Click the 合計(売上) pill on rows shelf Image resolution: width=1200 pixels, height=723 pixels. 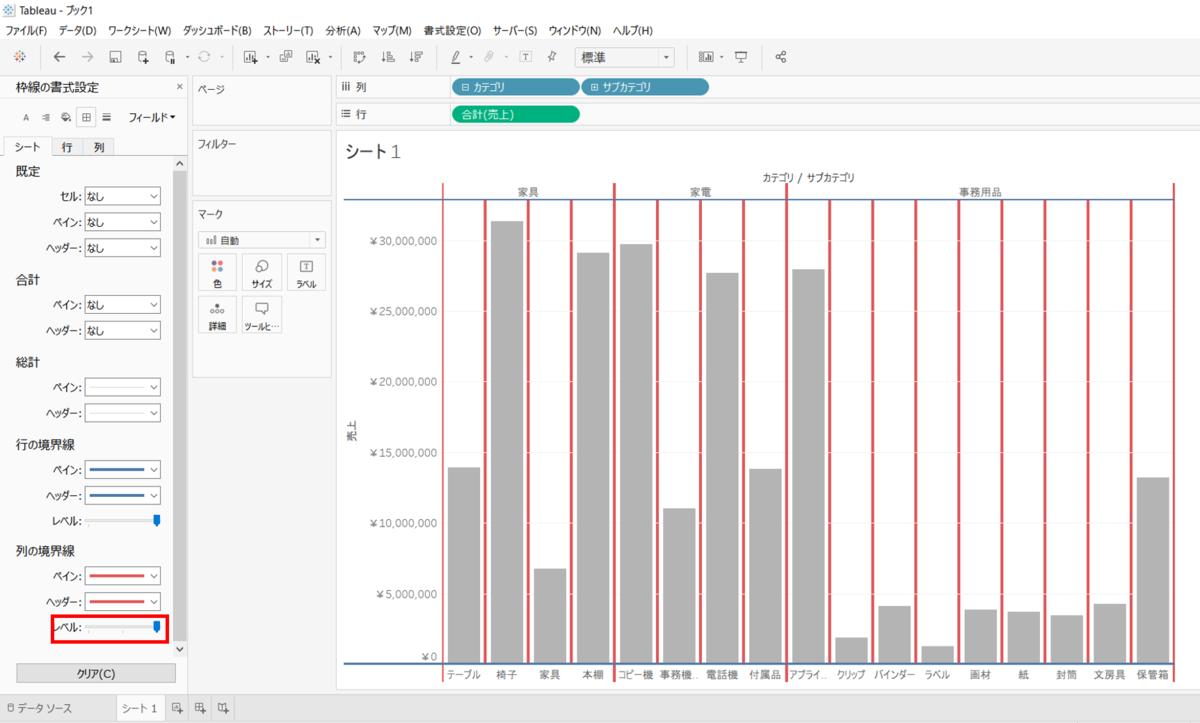click(515, 114)
